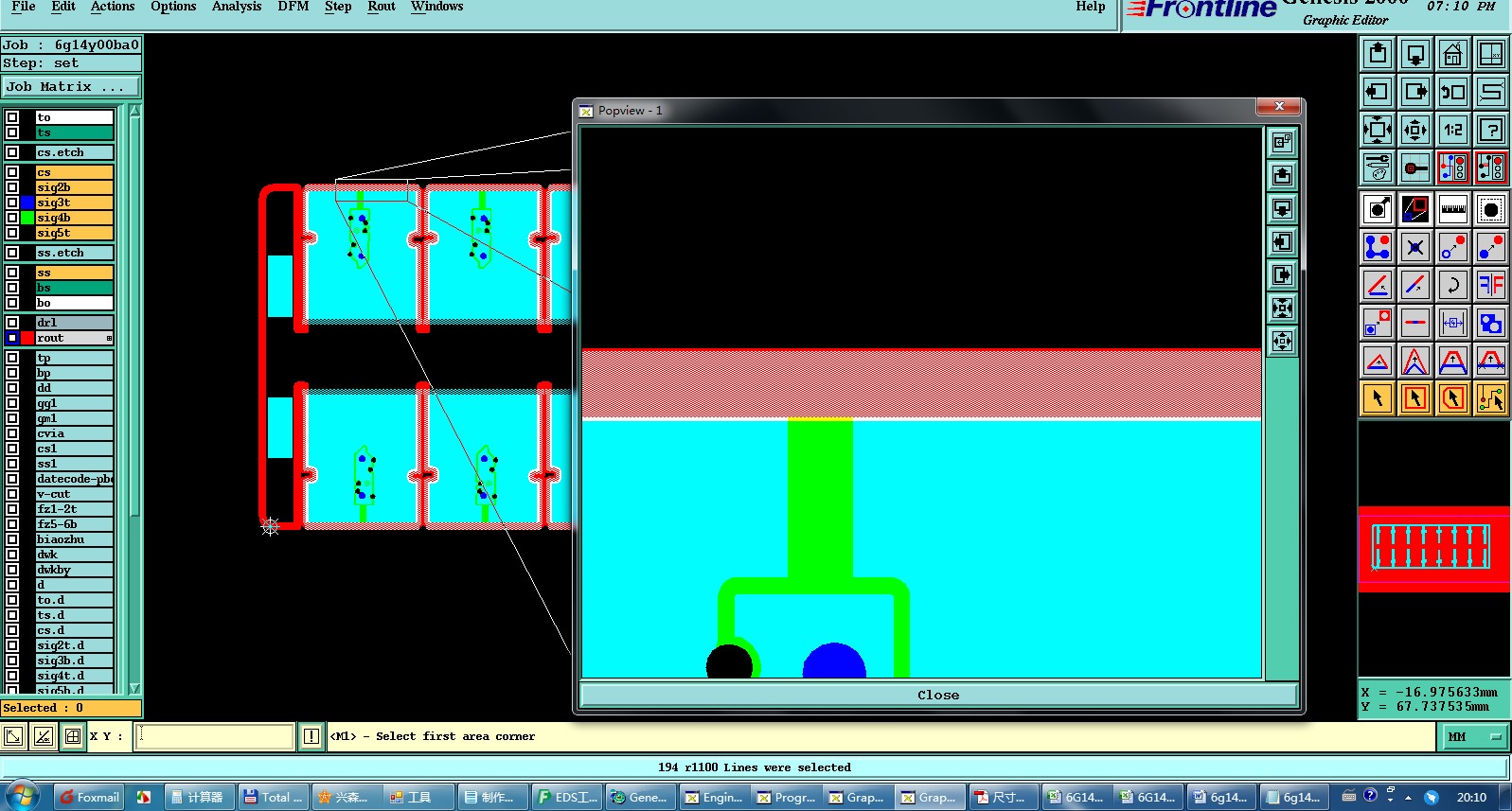
Task: Open the Windows menu
Action: pyautogui.click(x=437, y=7)
